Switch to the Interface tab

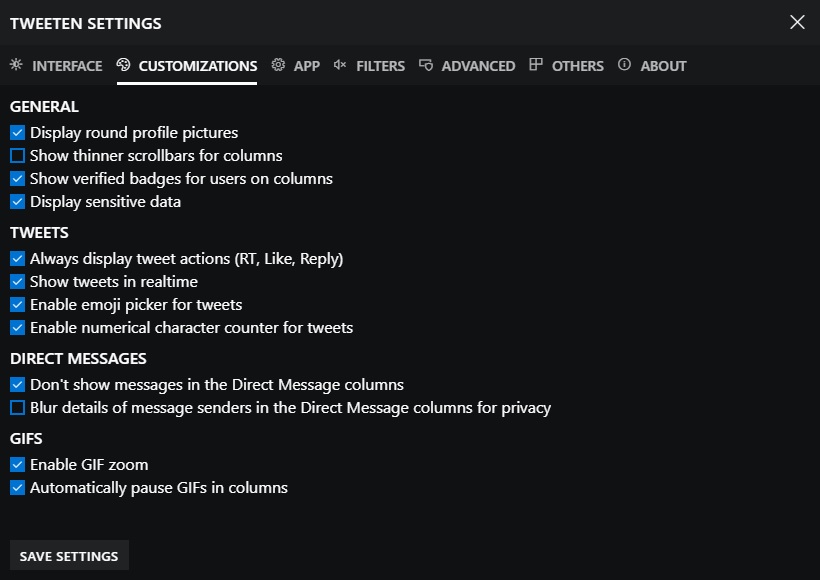(66, 66)
